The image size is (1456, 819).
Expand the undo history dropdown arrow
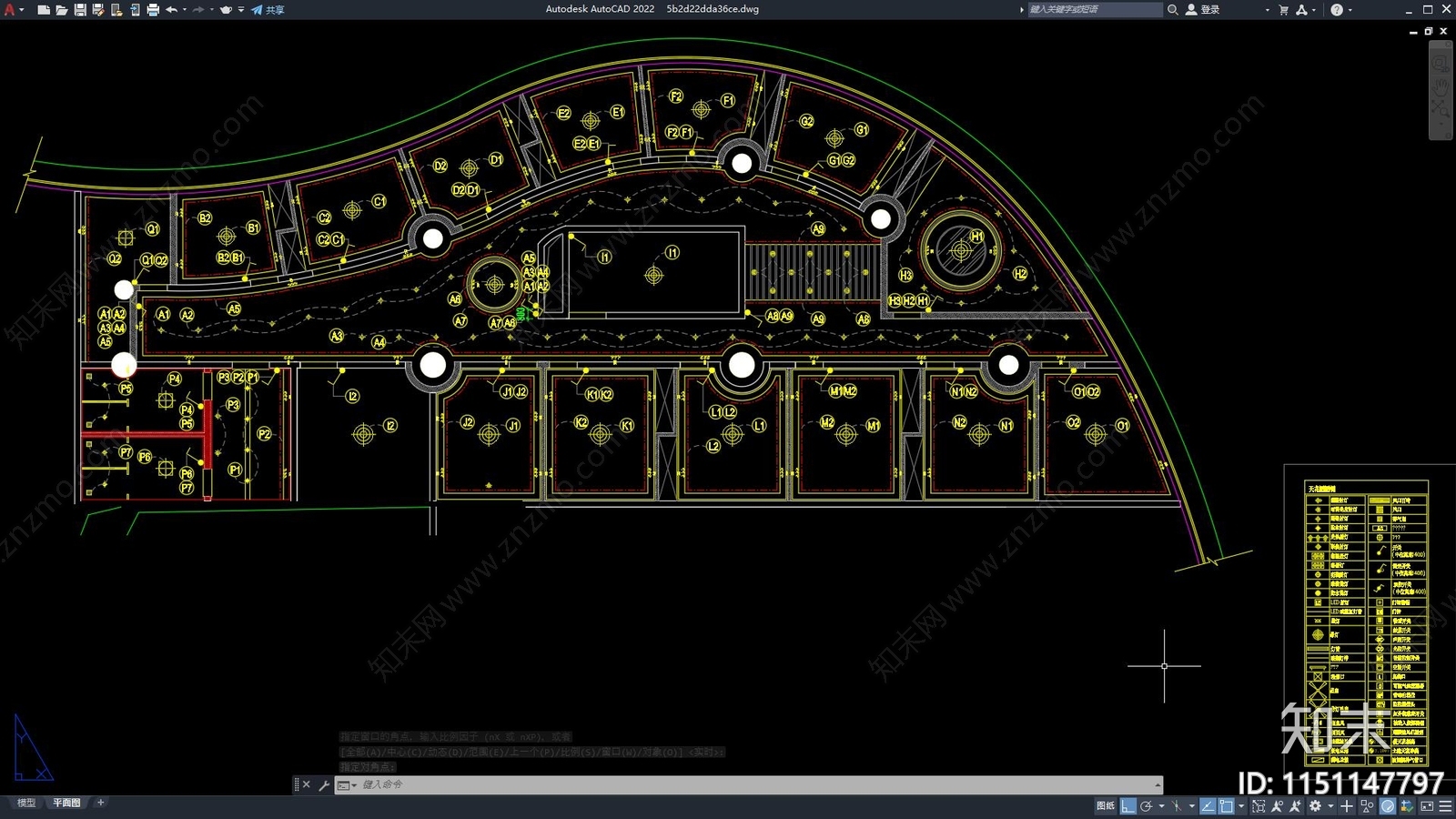(x=185, y=10)
